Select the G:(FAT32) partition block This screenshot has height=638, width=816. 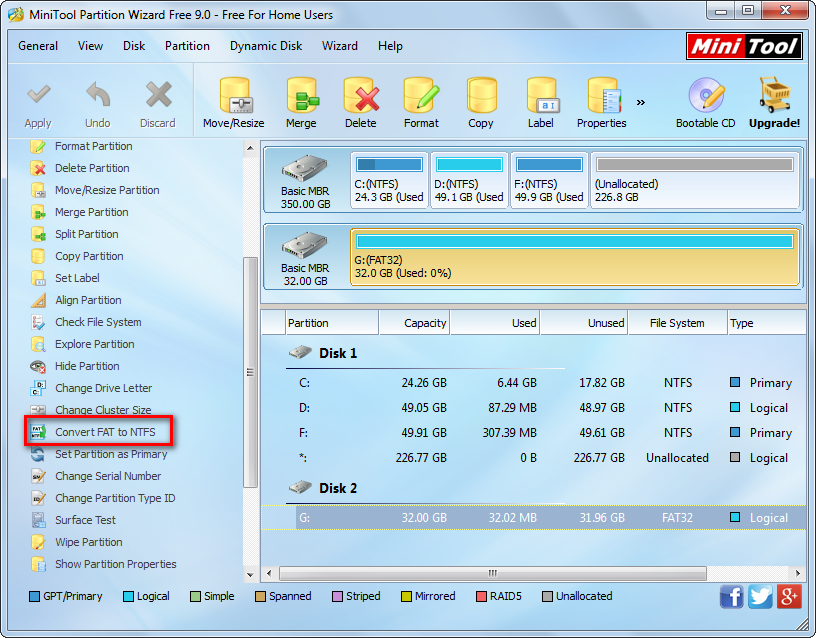tap(575, 257)
